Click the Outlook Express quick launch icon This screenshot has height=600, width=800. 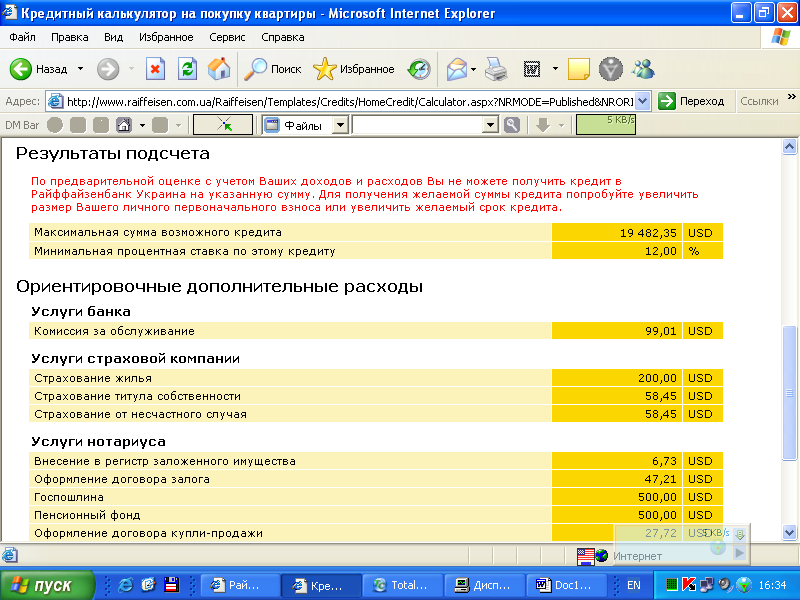[x=148, y=585]
